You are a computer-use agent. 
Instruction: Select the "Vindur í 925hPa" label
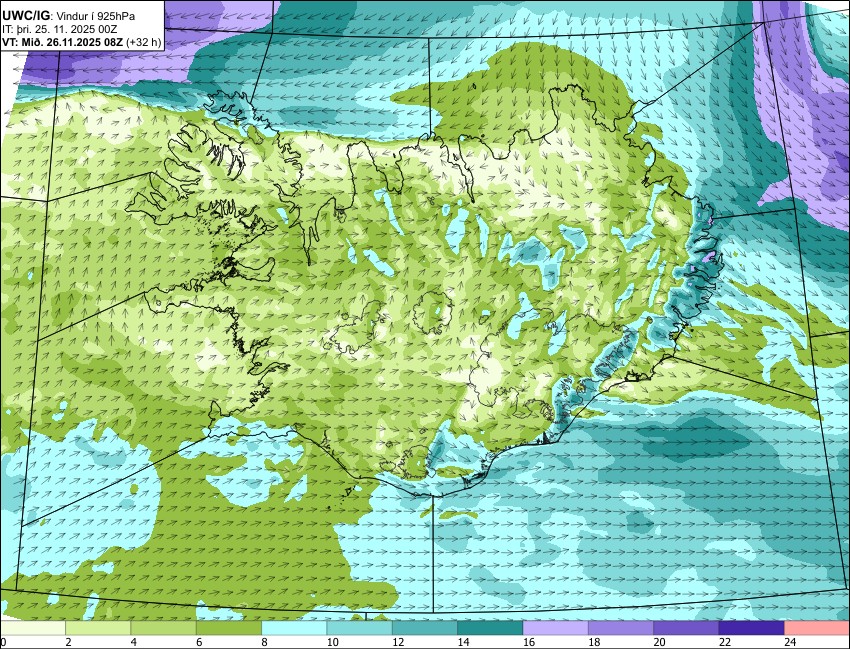click(96, 17)
